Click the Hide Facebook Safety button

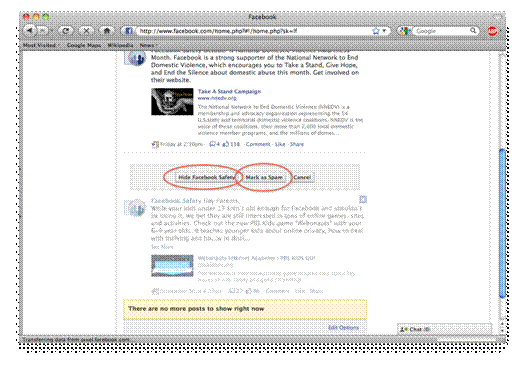pos(206,177)
